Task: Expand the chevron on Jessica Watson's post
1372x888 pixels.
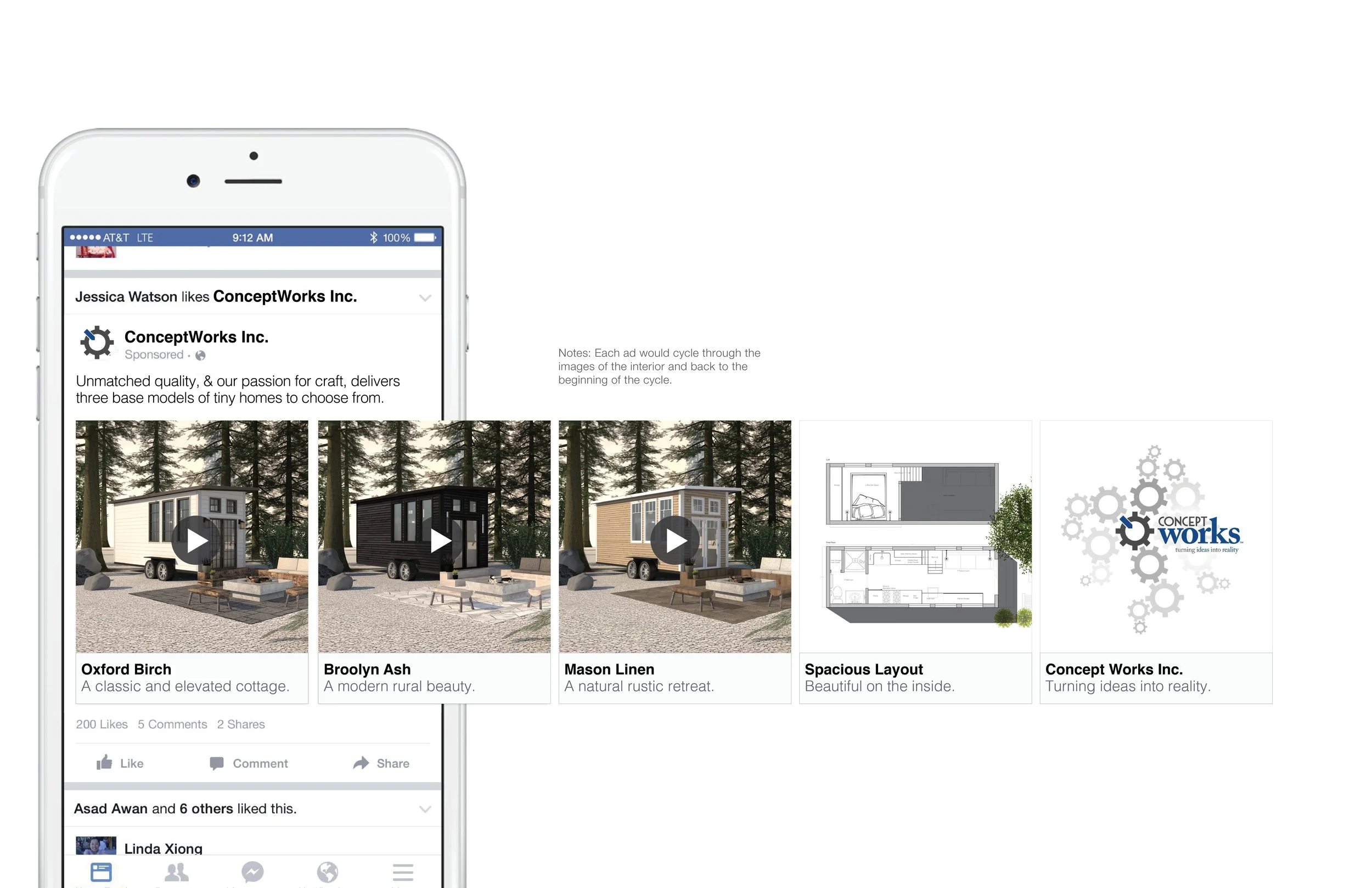Action: 425,298
